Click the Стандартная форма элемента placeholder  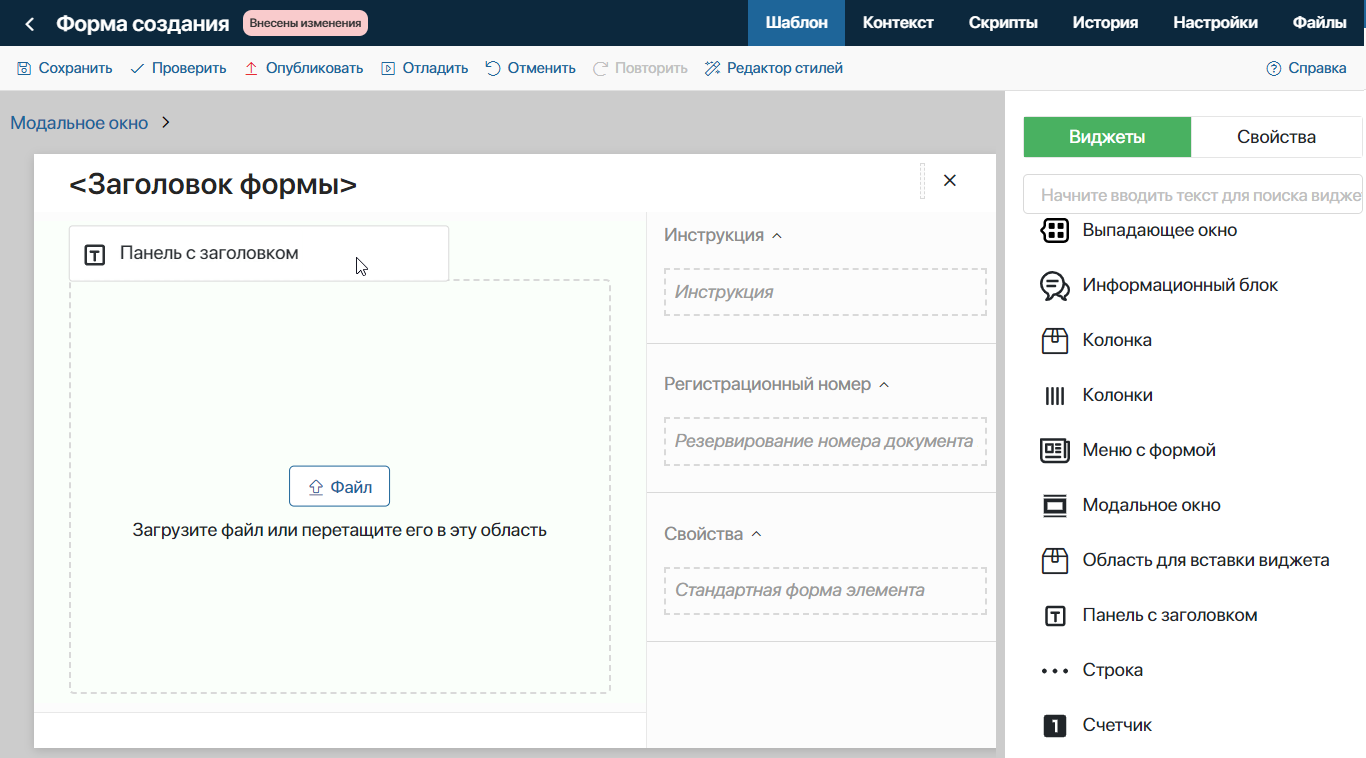825,590
